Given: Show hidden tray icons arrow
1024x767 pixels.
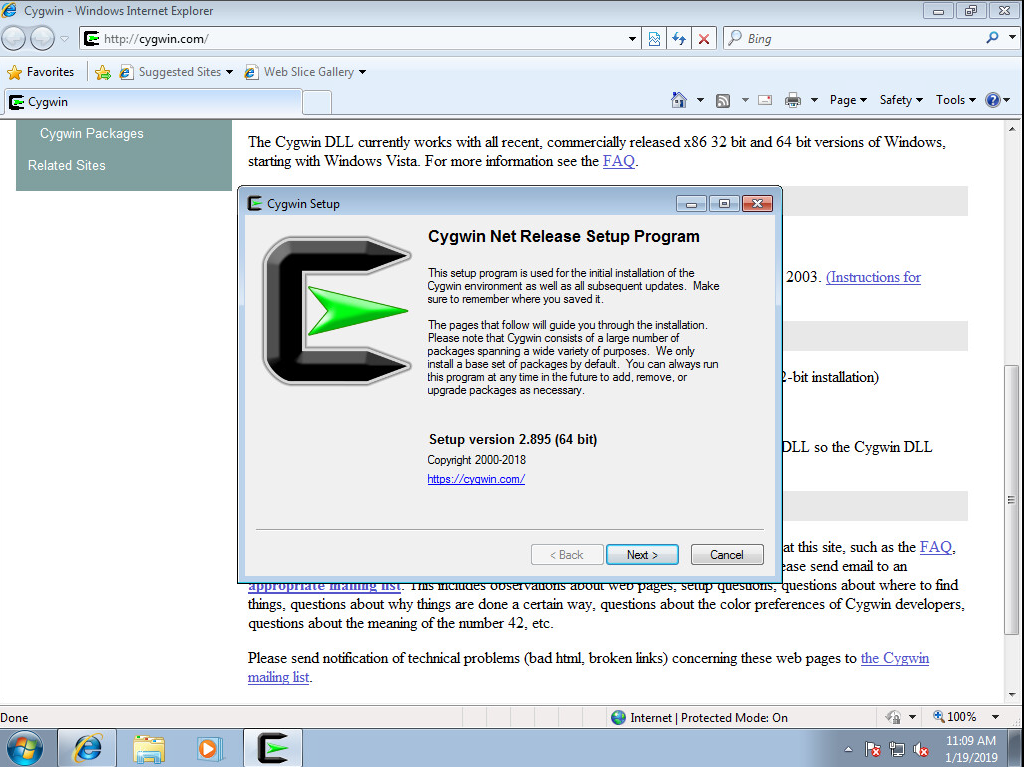Looking at the screenshot, I should coord(848,749).
